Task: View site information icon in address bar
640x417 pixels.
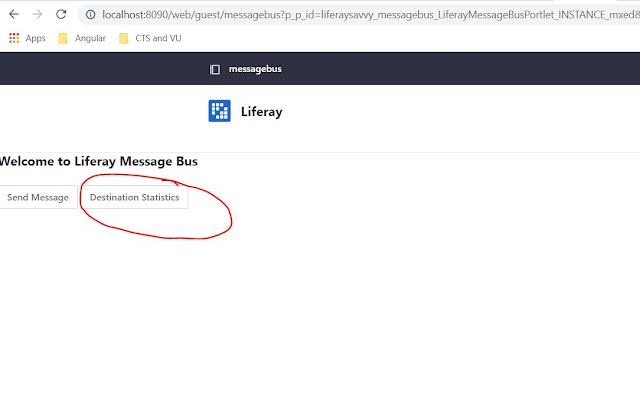Action: point(90,15)
